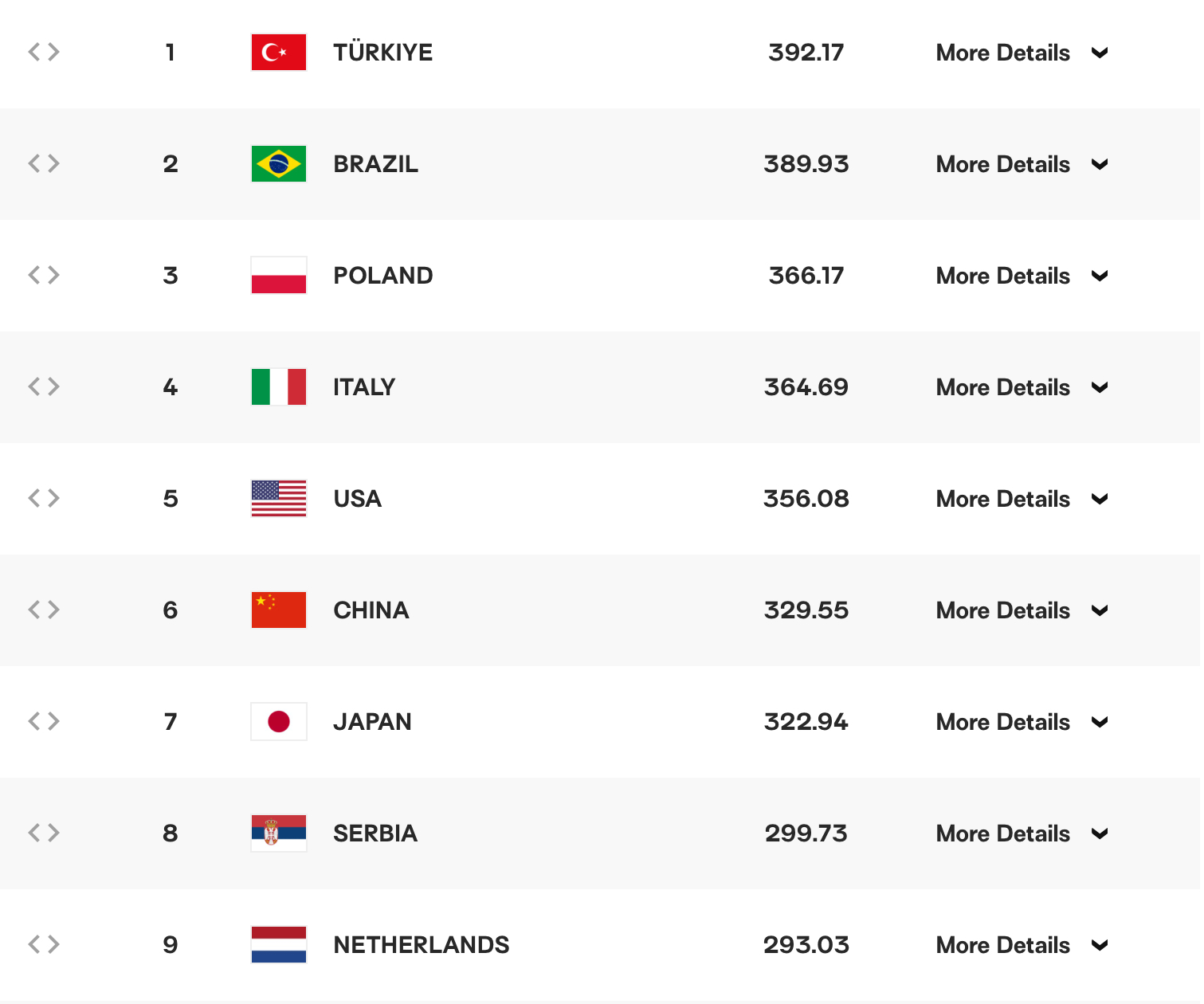Click the Serbia flag icon

click(x=278, y=833)
